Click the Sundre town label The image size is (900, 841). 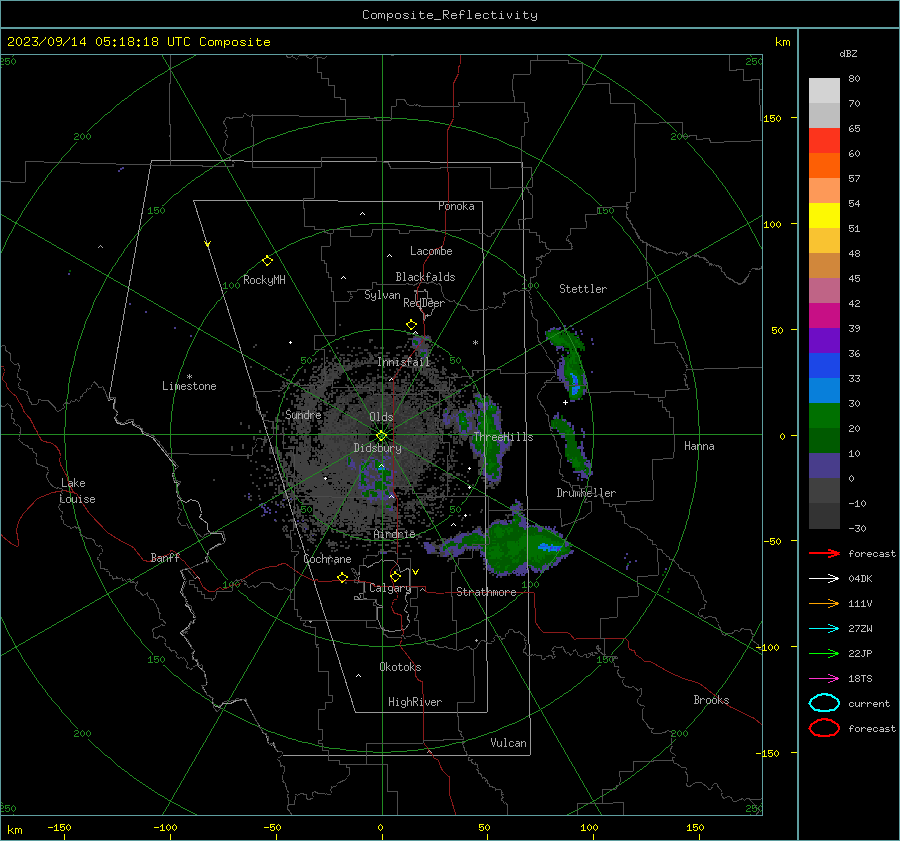click(303, 414)
